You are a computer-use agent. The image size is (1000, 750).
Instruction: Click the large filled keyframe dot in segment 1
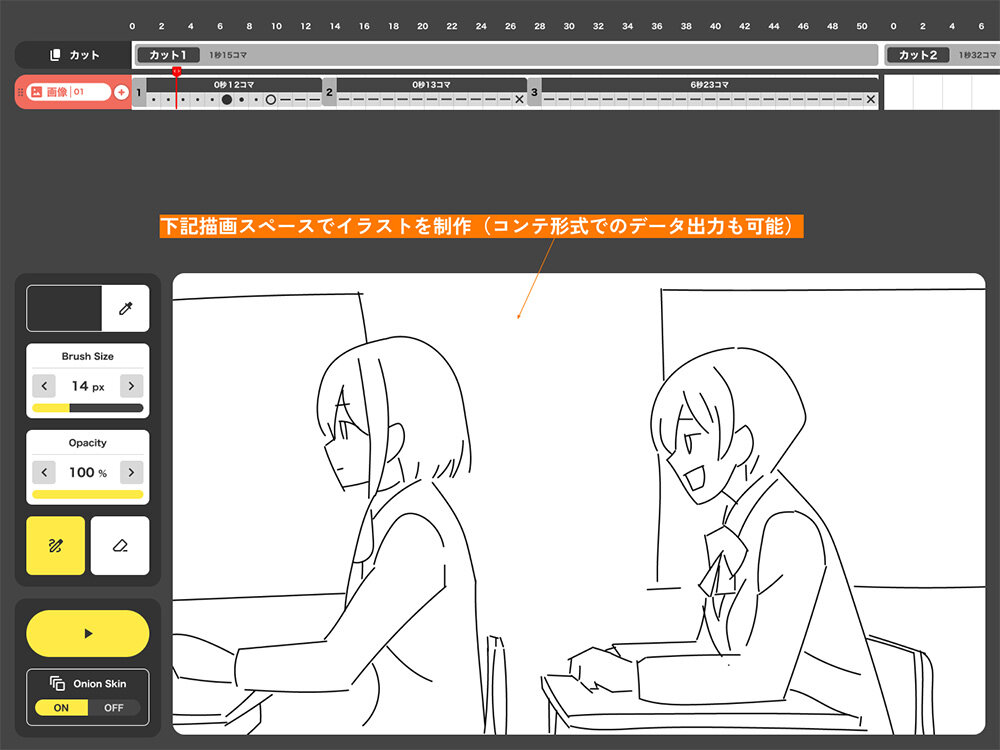227,100
